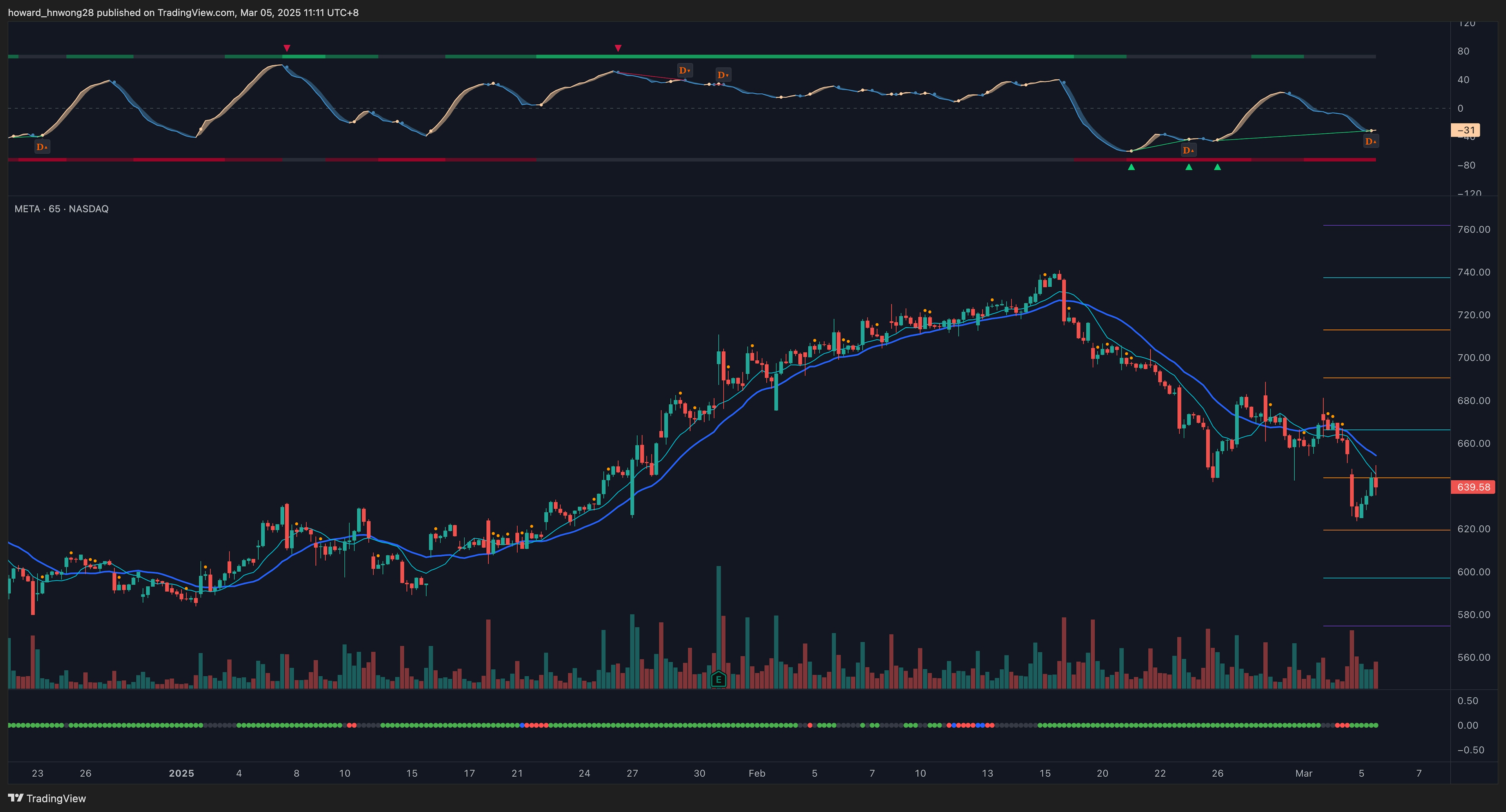Click the 24 date label on time axis
The width and height of the screenshot is (1506, 812).
584,773
